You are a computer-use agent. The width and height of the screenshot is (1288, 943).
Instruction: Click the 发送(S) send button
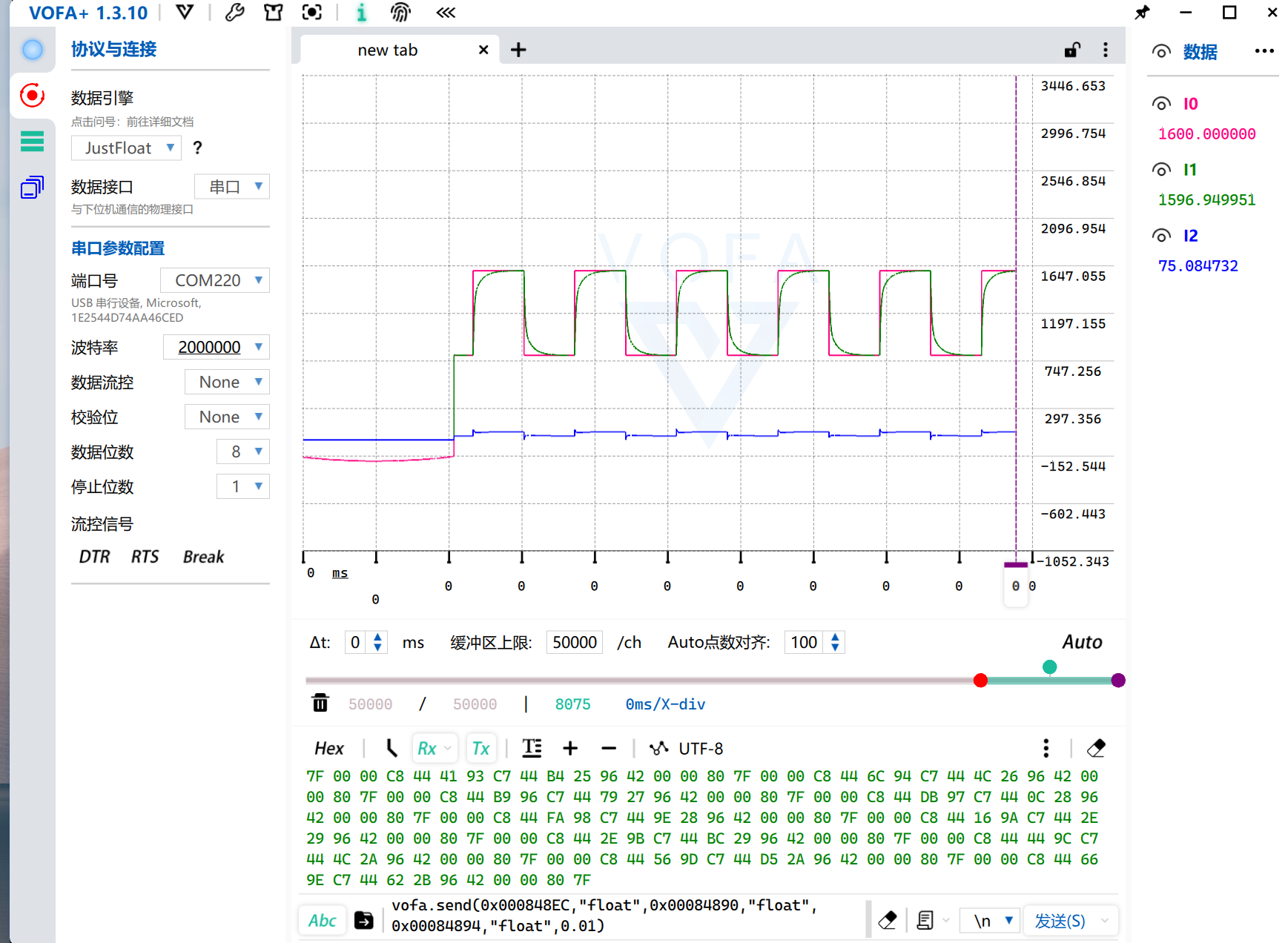[1060, 921]
